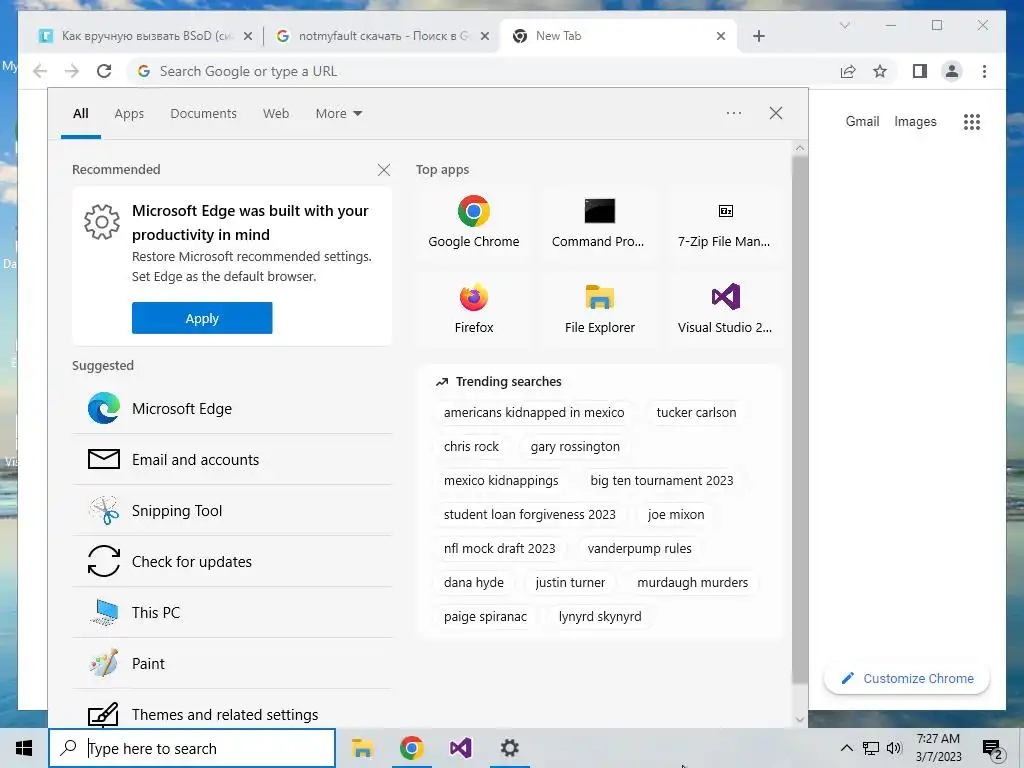
Task: Open a new Chrome tab
Action: (758, 36)
